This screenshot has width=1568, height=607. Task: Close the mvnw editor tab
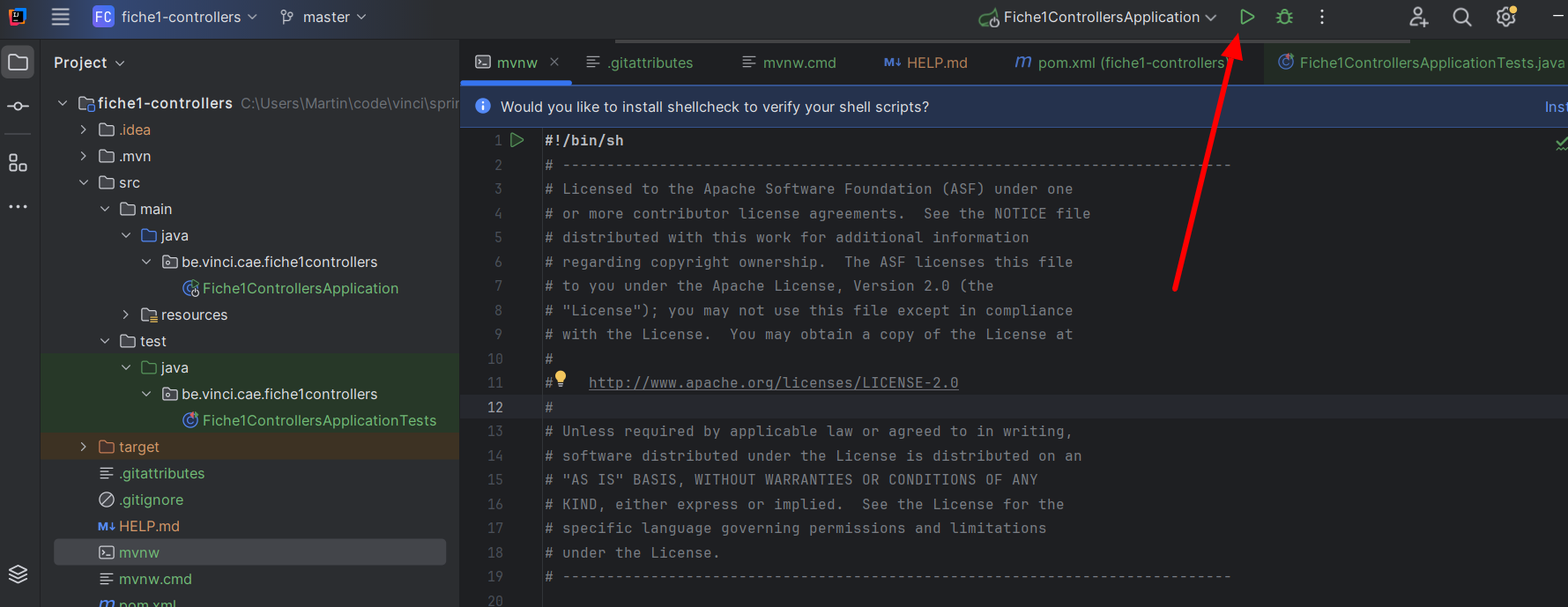tap(554, 62)
